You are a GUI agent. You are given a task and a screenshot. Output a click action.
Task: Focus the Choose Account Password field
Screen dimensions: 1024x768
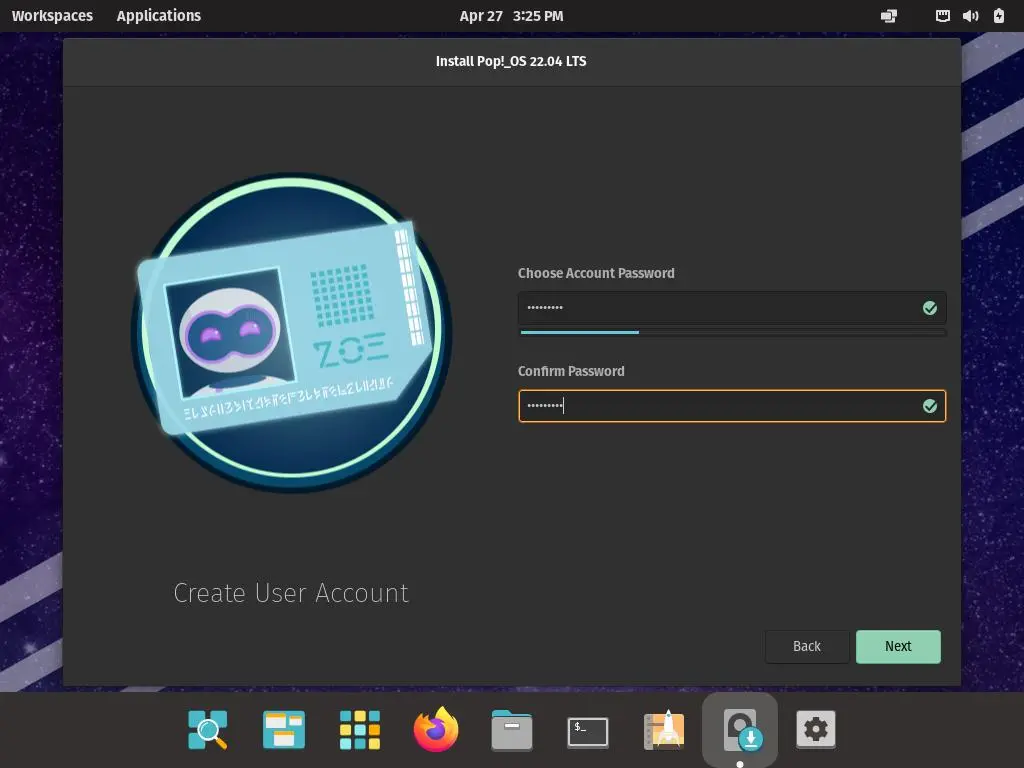point(720,308)
